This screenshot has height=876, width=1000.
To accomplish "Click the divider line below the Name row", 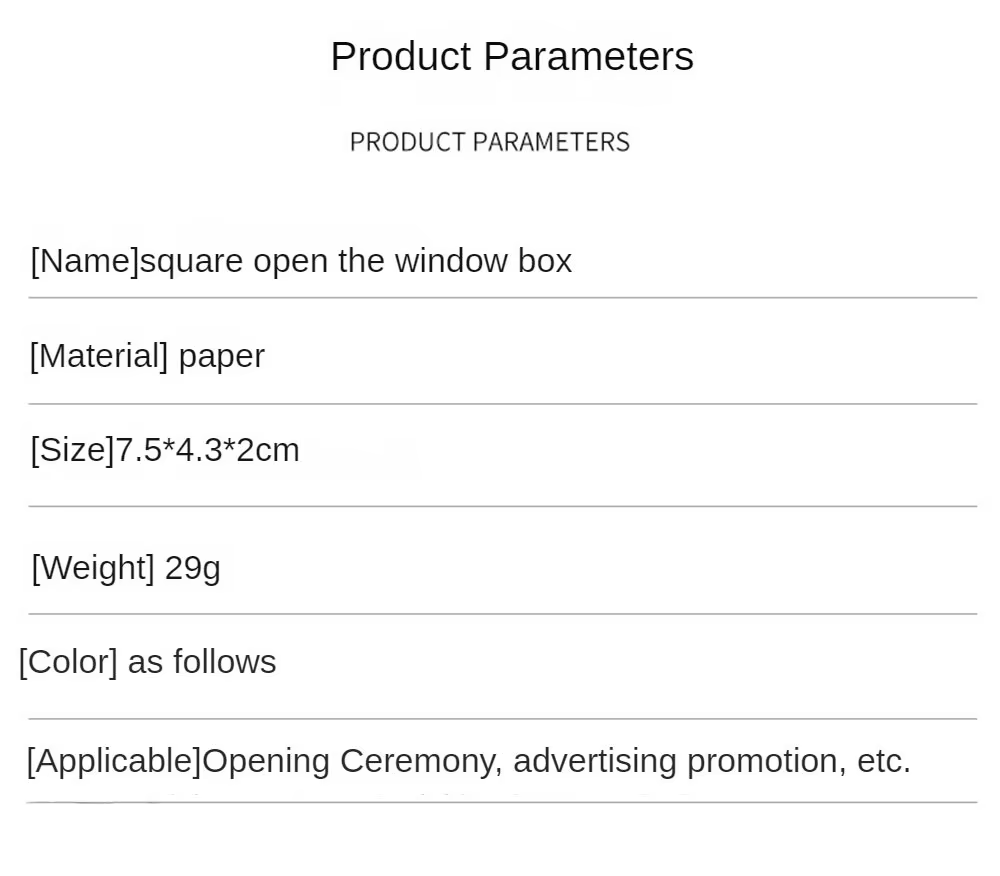I will [x=502, y=298].
